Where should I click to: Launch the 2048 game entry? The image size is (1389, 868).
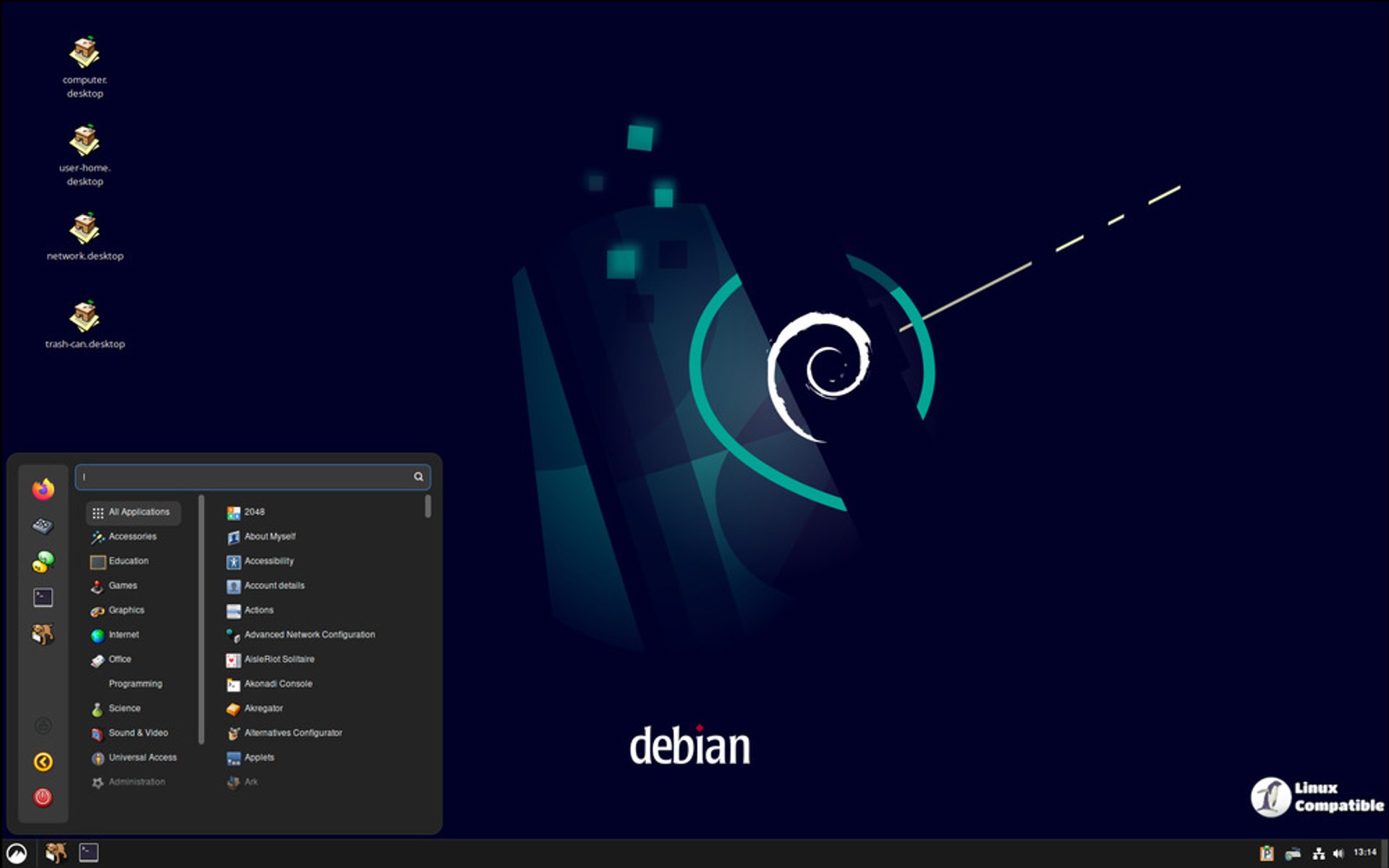[x=254, y=512]
